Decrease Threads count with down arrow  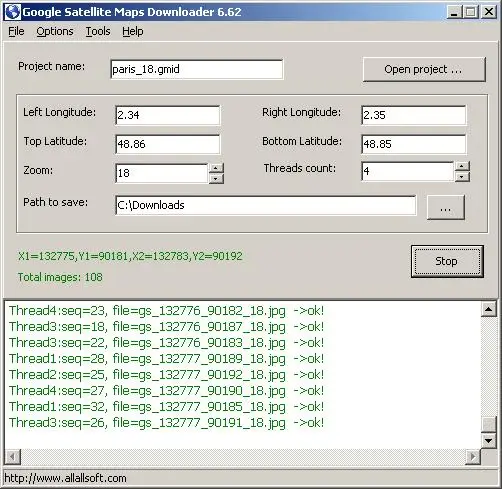462,177
